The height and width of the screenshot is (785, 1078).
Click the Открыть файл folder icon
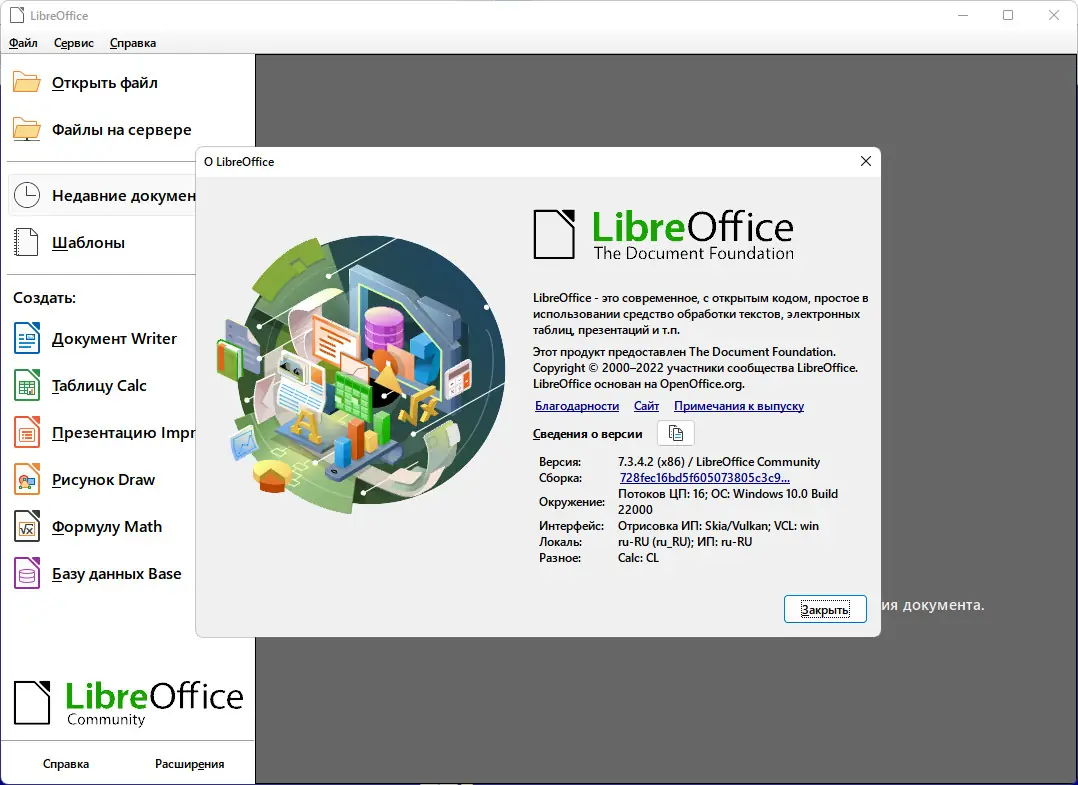[x=25, y=82]
